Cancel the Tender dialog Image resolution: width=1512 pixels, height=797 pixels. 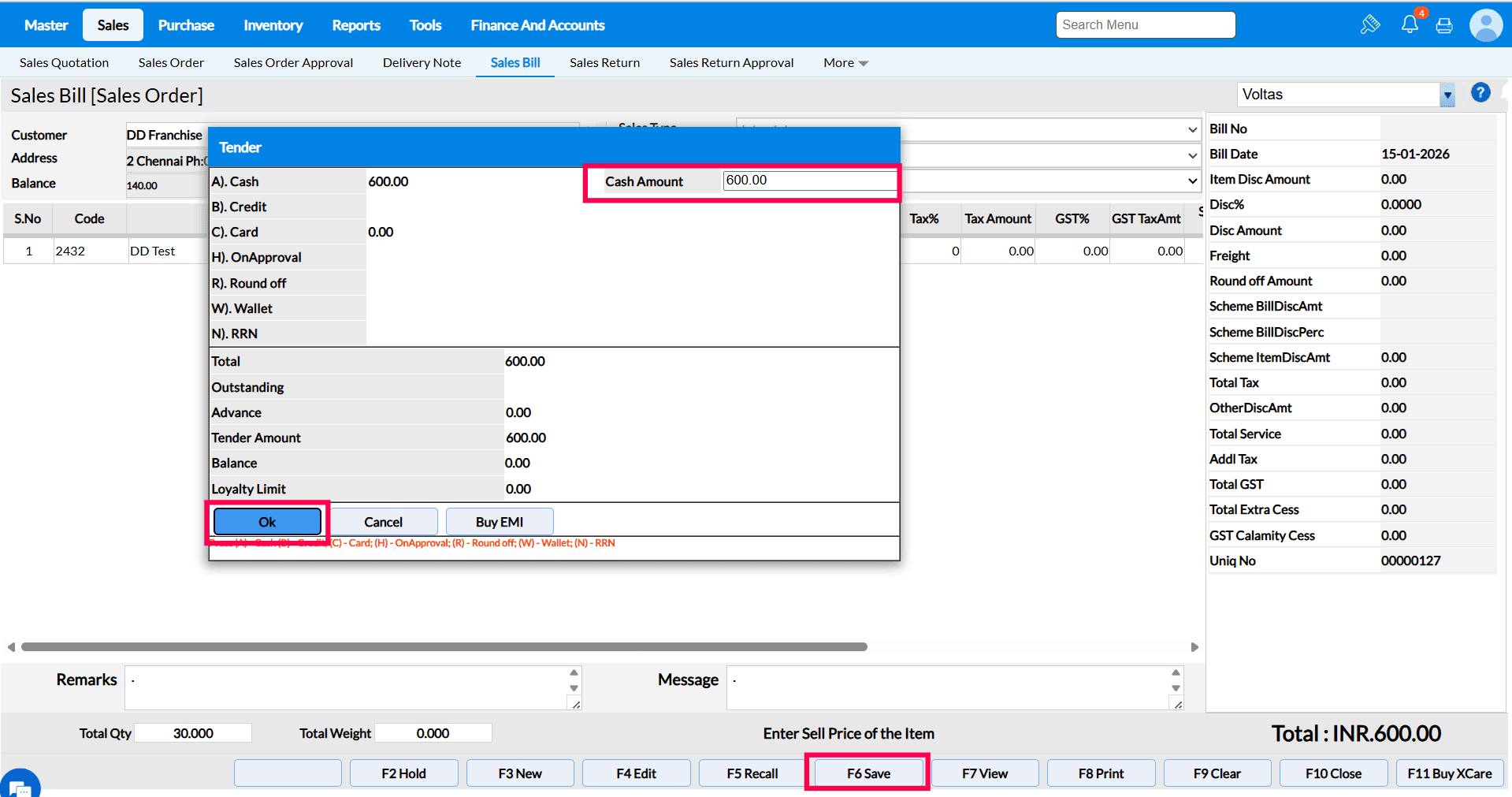tap(383, 522)
